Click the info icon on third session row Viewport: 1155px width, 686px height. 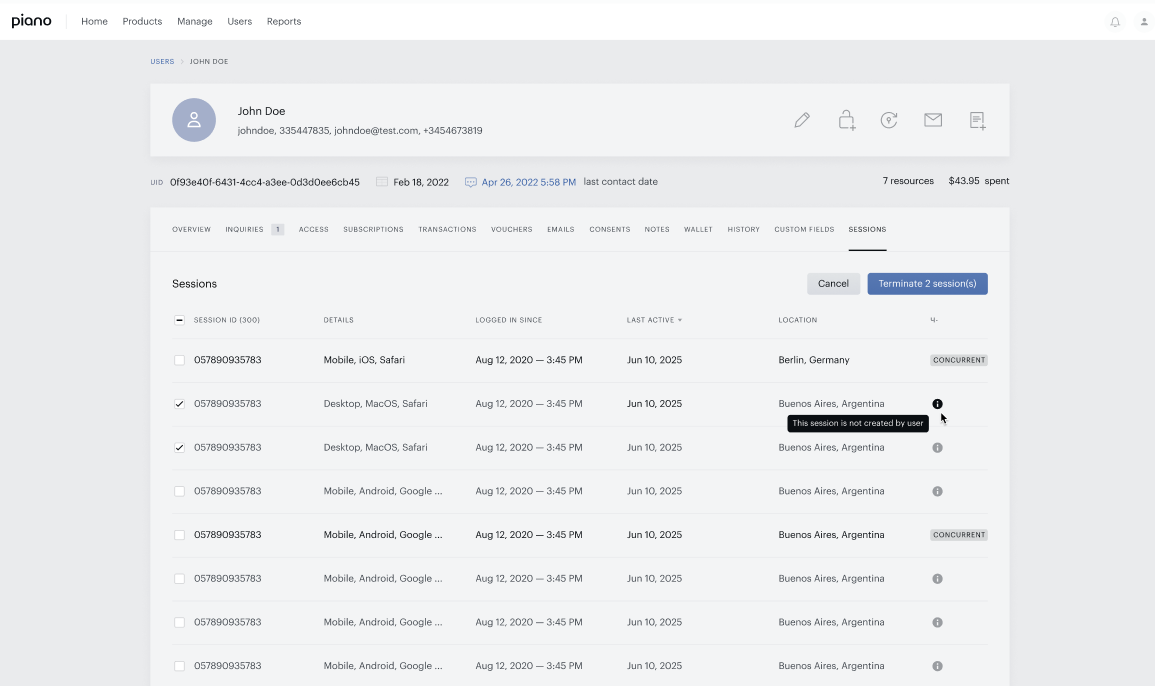937,447
